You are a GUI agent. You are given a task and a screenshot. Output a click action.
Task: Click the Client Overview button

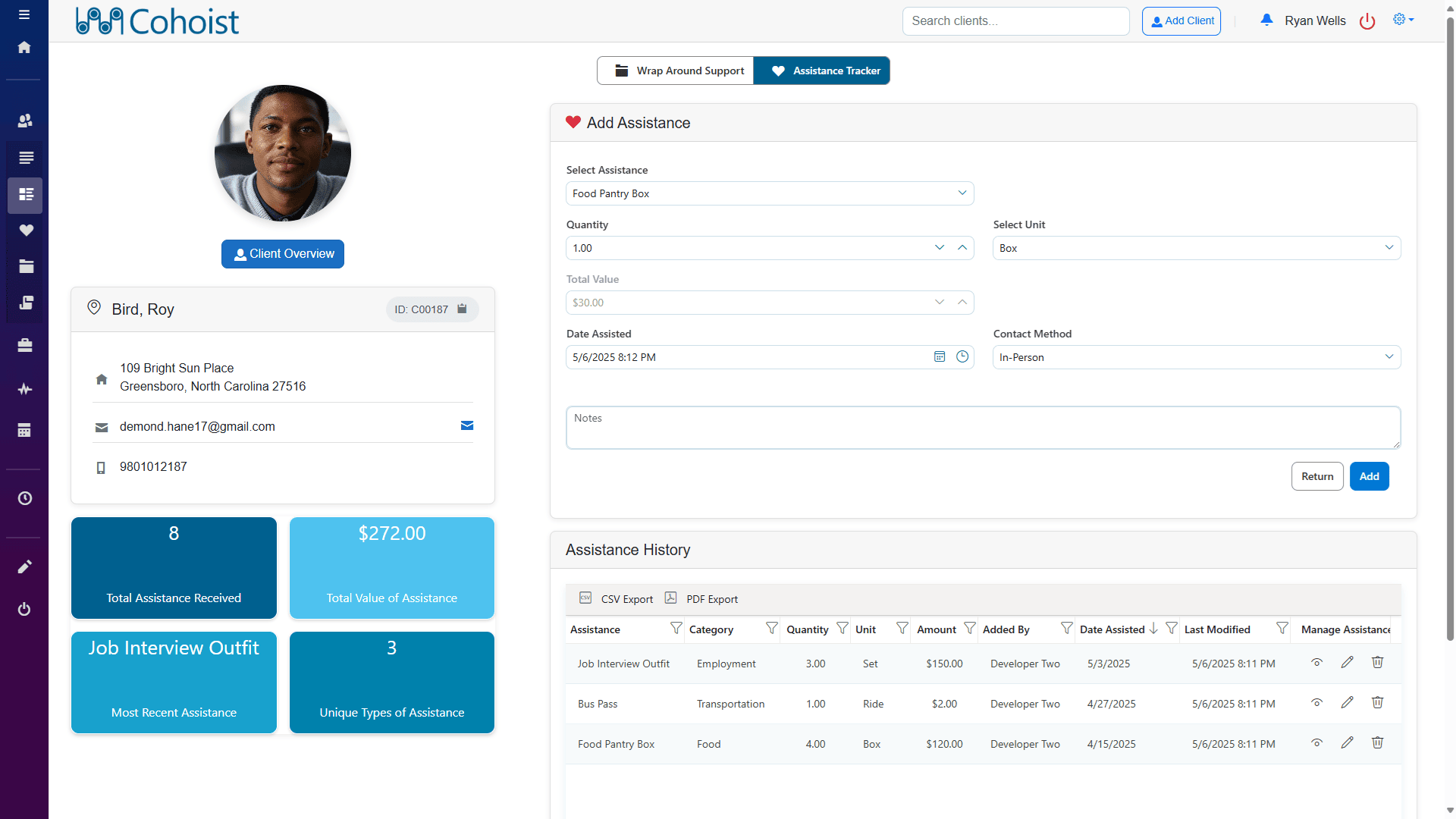[x=283, y=254]
